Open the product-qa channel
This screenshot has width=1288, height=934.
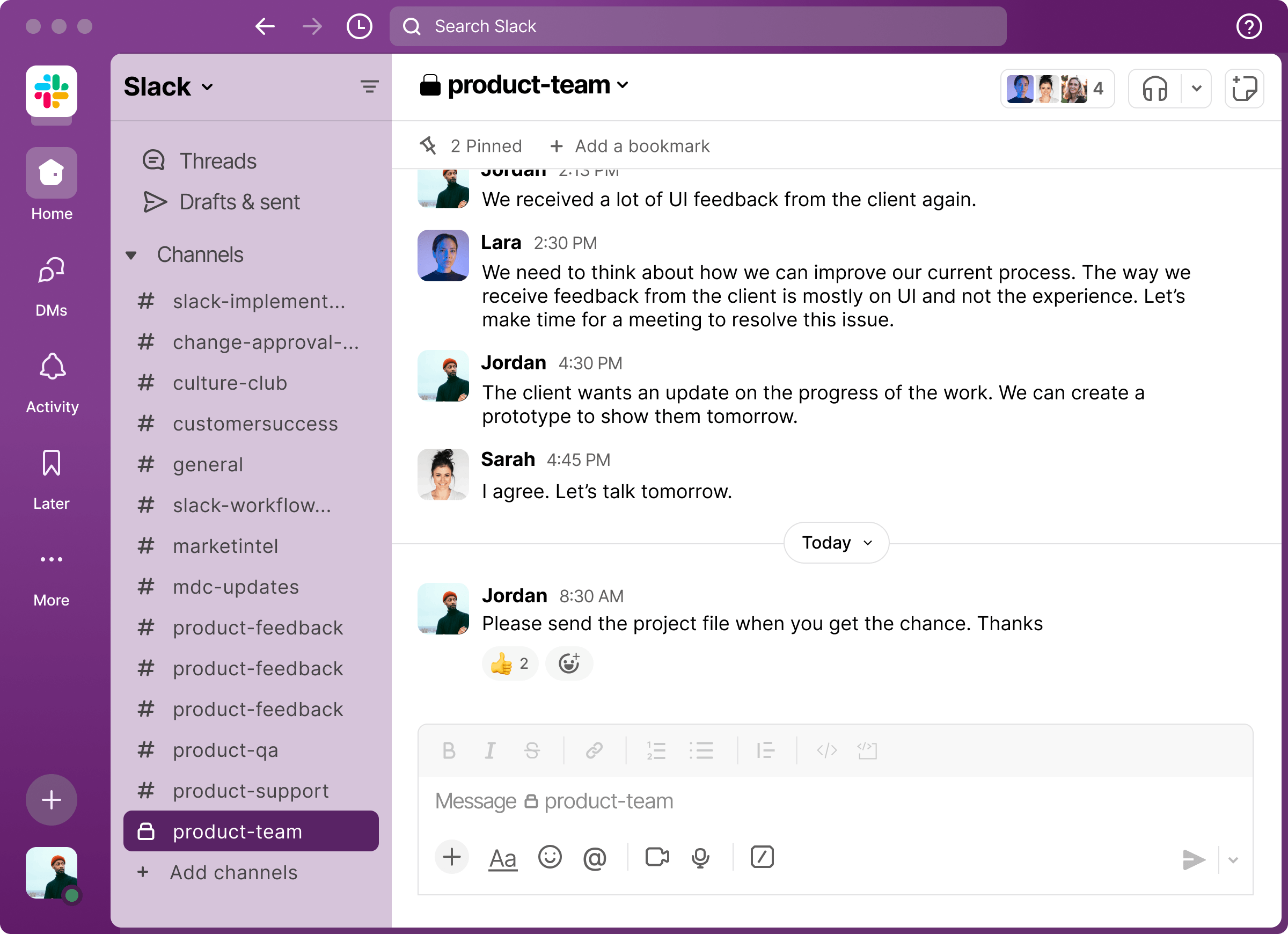[251, 750]
